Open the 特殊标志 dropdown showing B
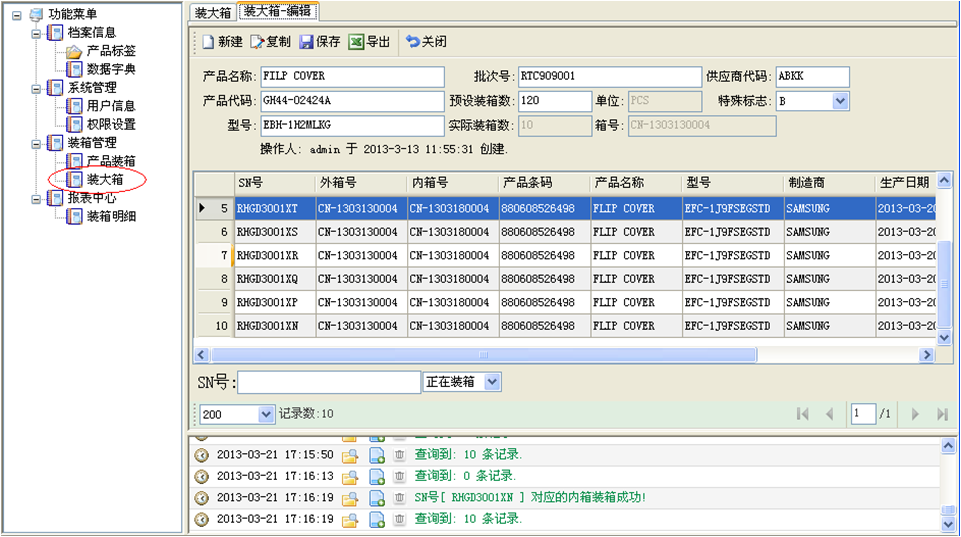961x537 pixels. point(840,101)
